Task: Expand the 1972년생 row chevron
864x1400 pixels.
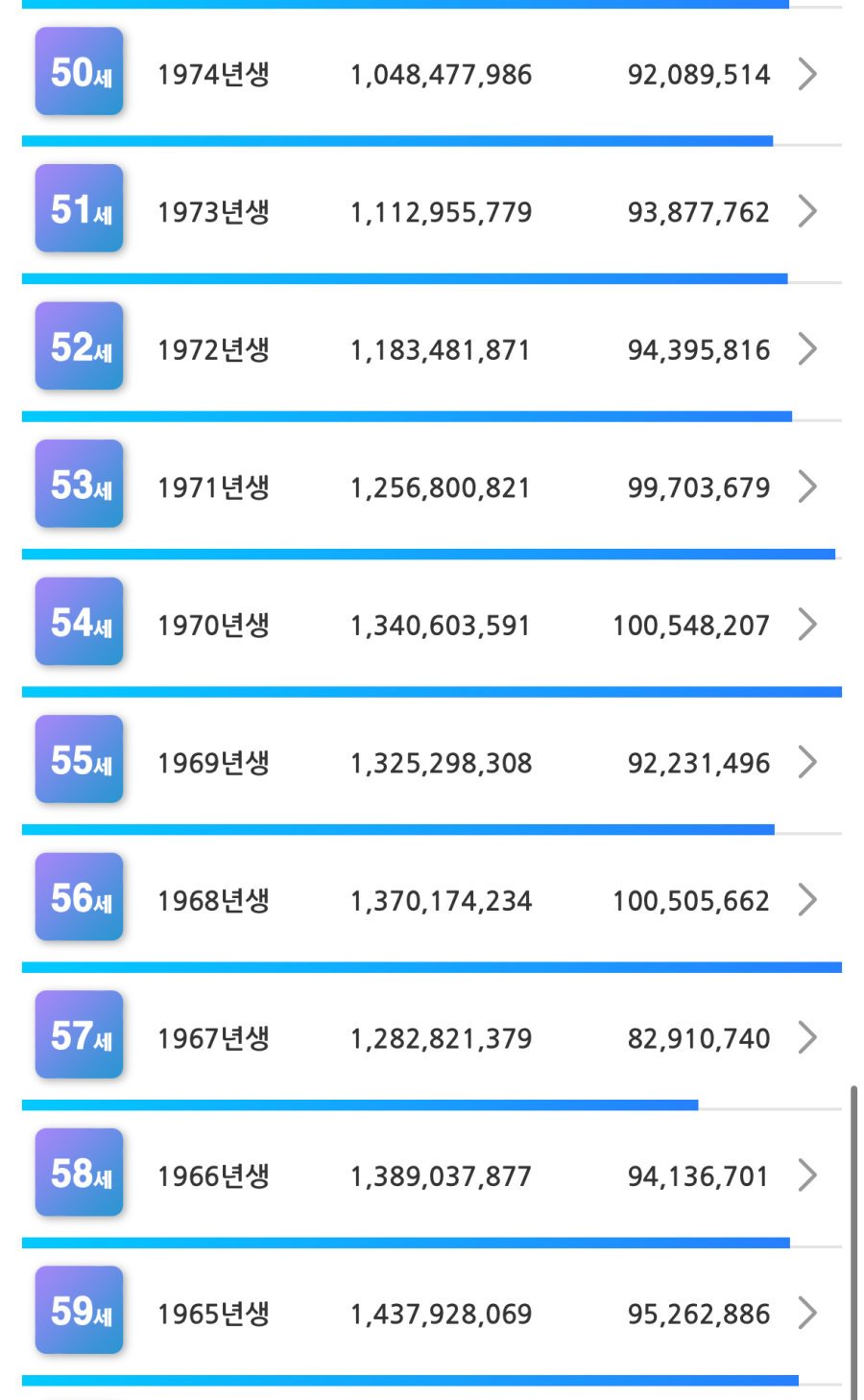Action: pos(807,349)
